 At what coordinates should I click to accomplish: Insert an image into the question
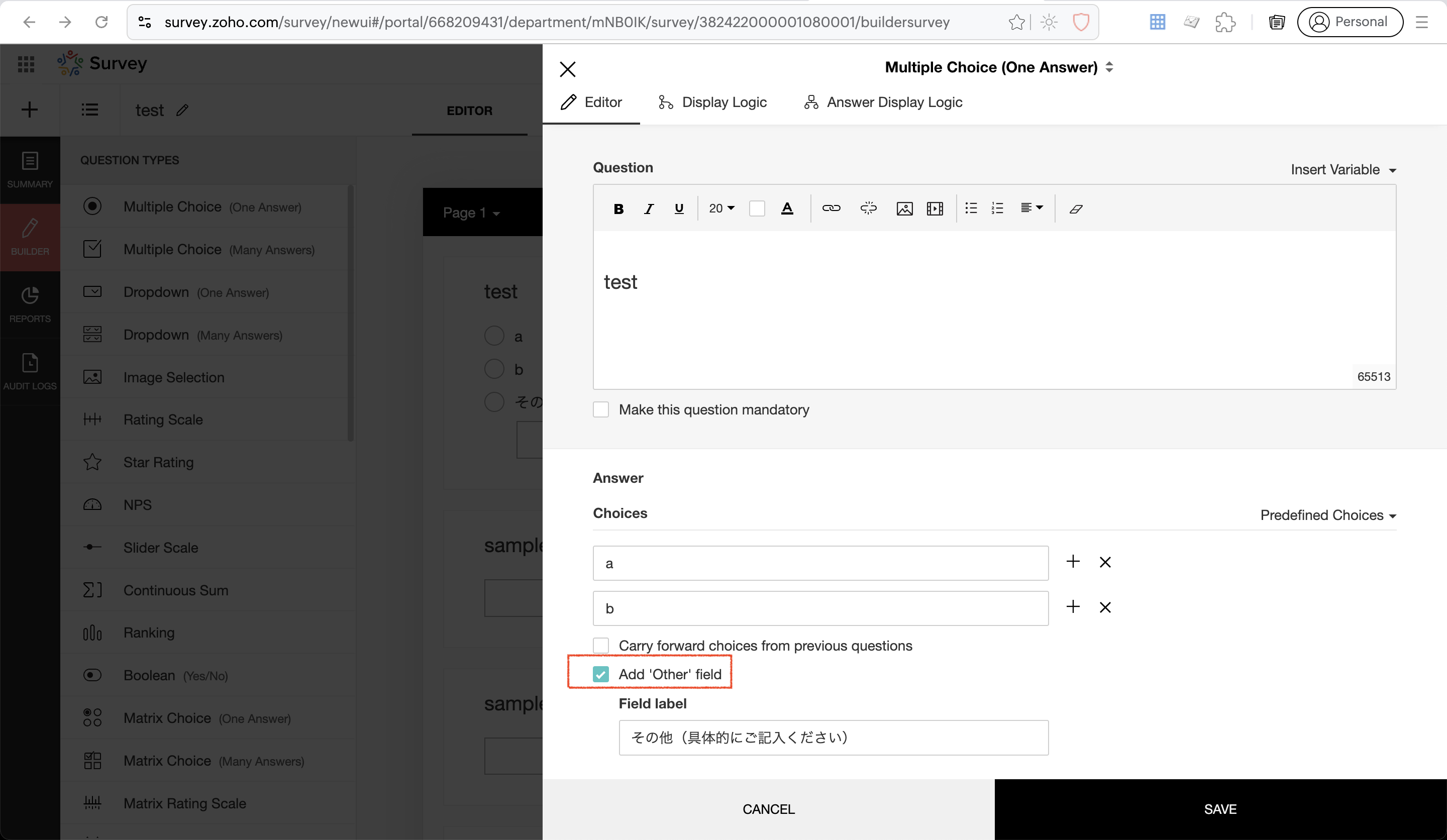coord(904,208)
